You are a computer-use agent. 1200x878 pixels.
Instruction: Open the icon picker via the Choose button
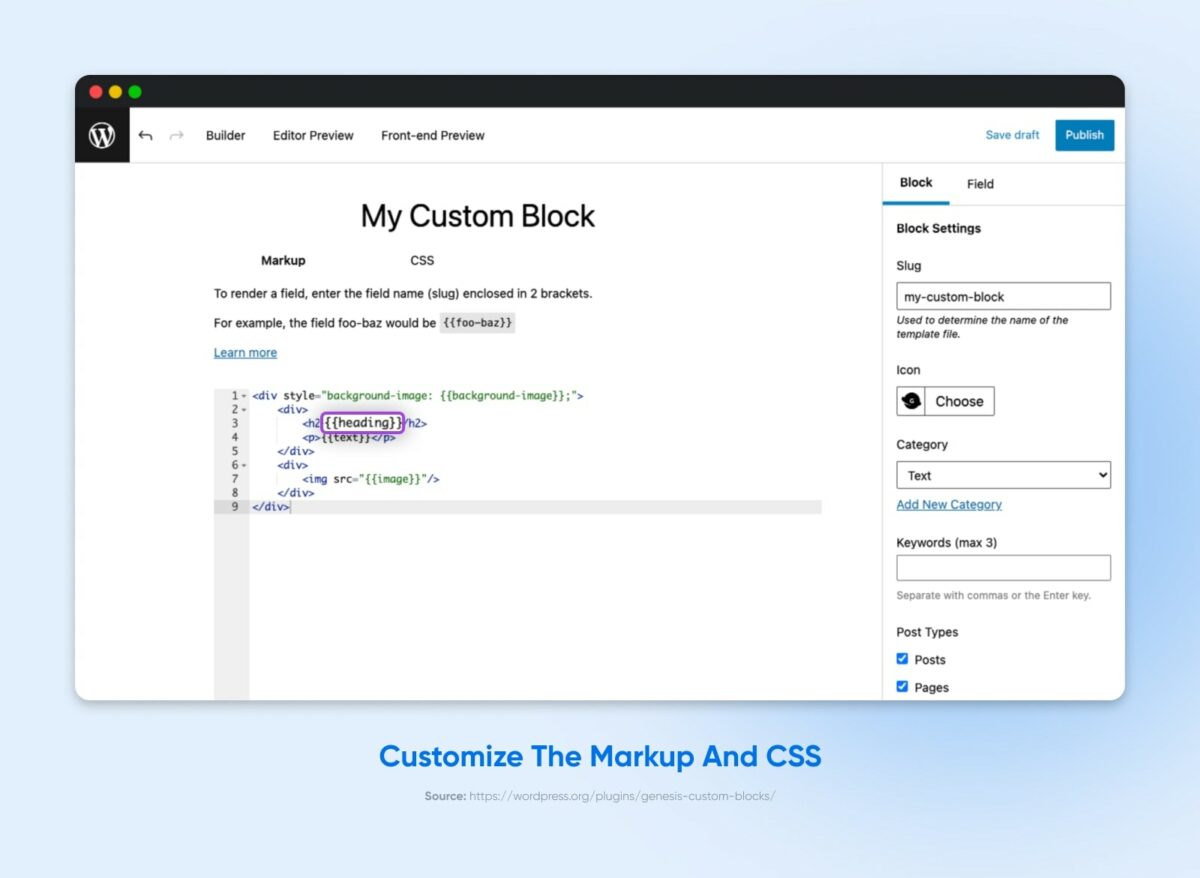tap(958, 400)
